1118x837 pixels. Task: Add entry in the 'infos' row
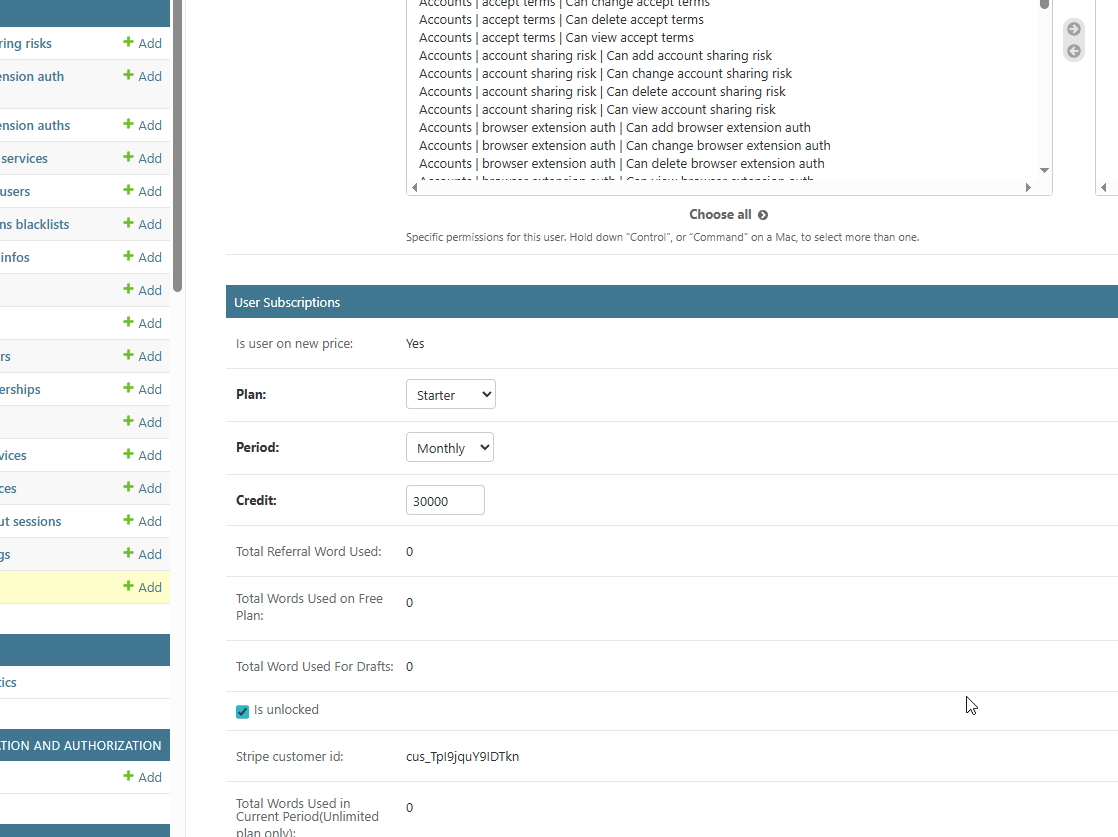click(143, 257)
